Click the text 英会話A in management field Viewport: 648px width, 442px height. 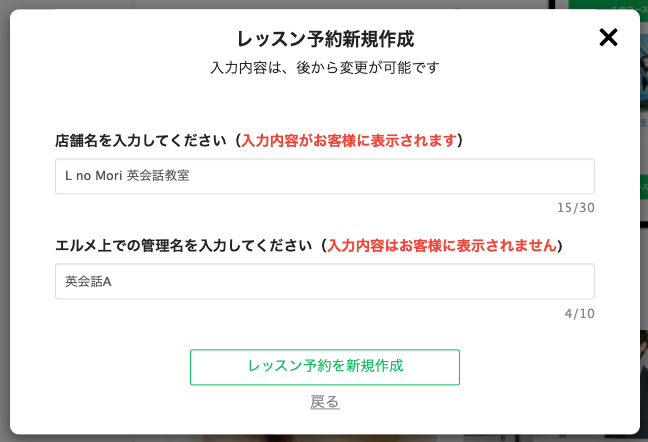88,281
